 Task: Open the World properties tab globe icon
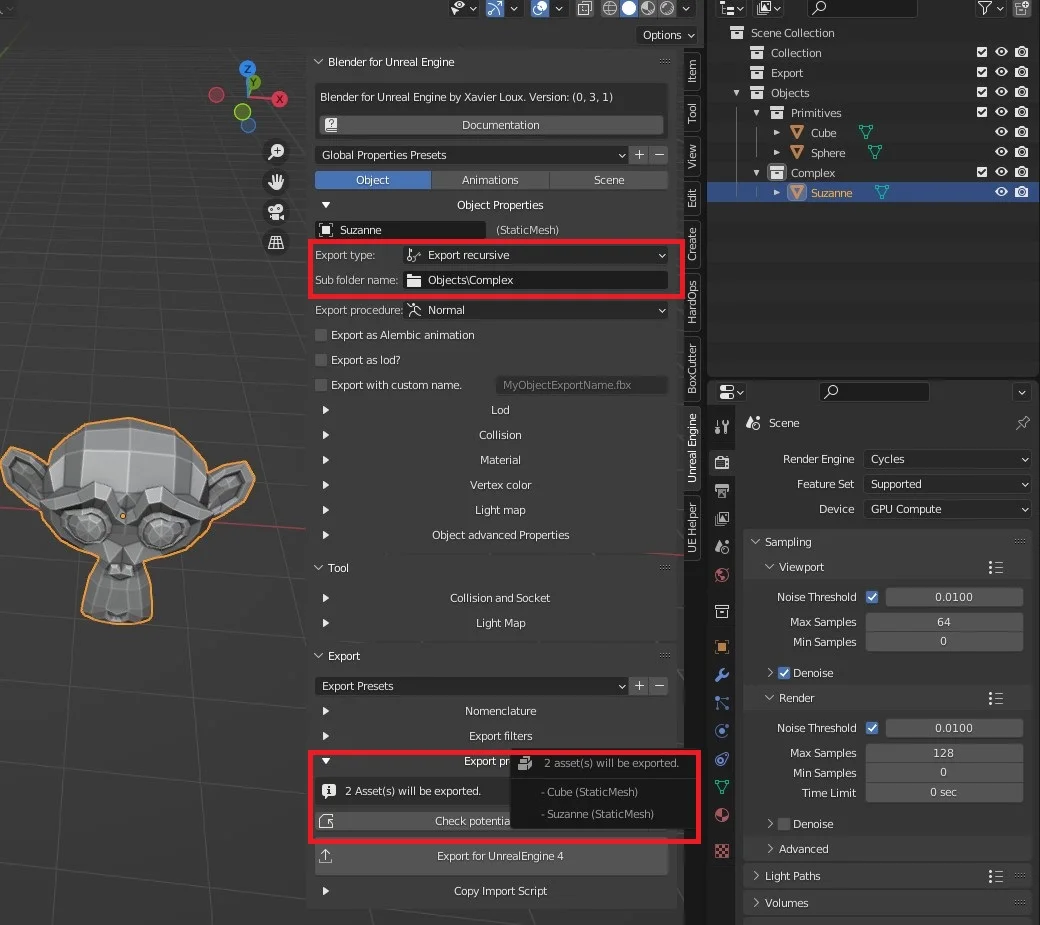coord(722,576)
